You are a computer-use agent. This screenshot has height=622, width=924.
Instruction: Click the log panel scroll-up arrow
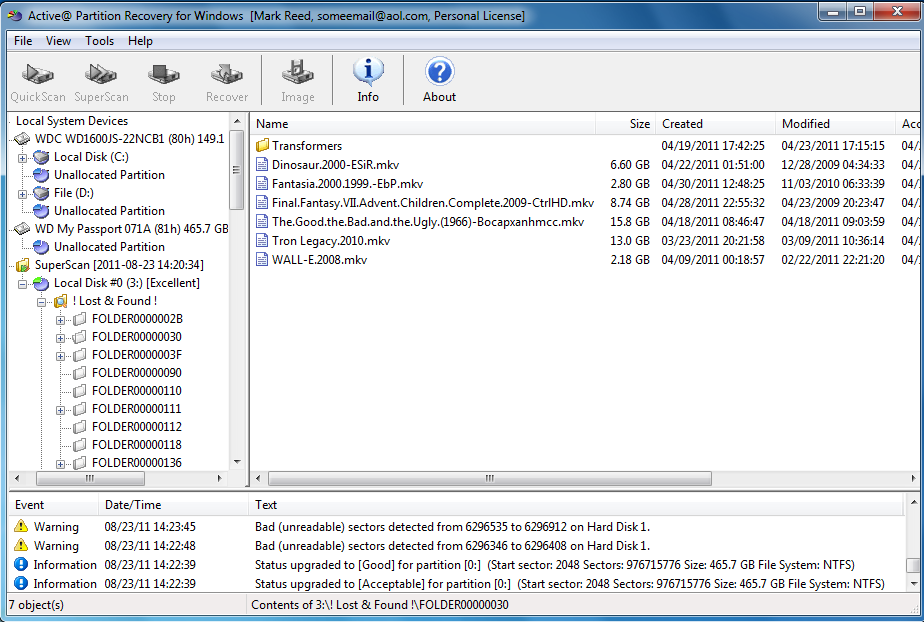913,502
